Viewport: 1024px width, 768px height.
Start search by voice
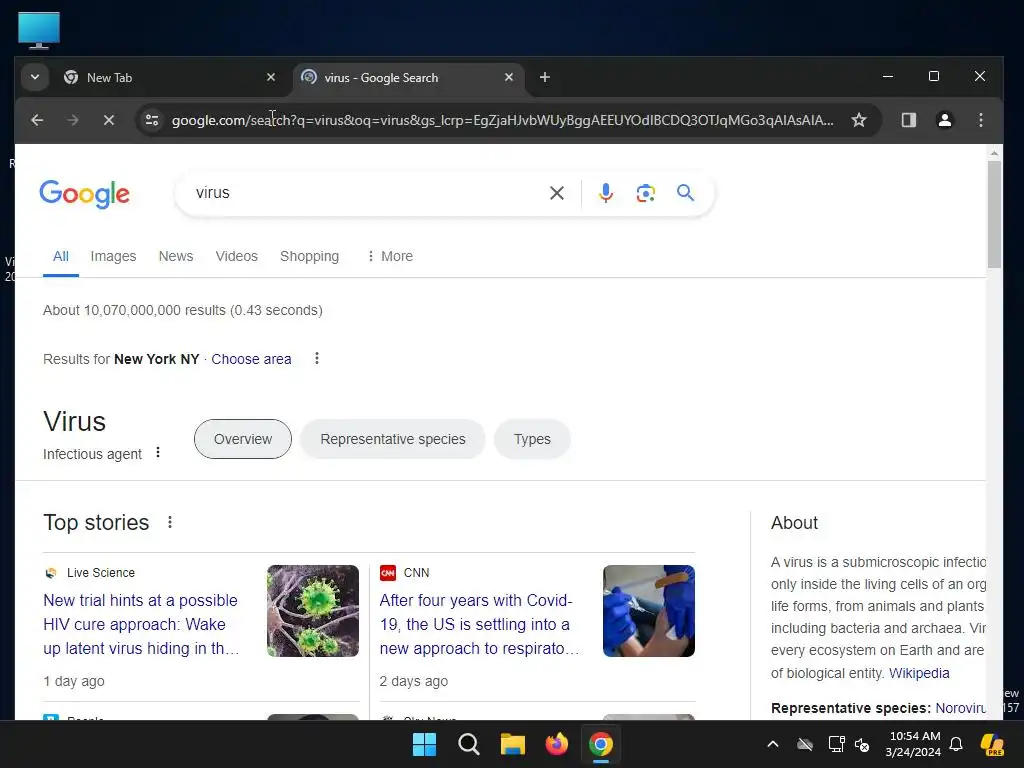tap(605, 193)
